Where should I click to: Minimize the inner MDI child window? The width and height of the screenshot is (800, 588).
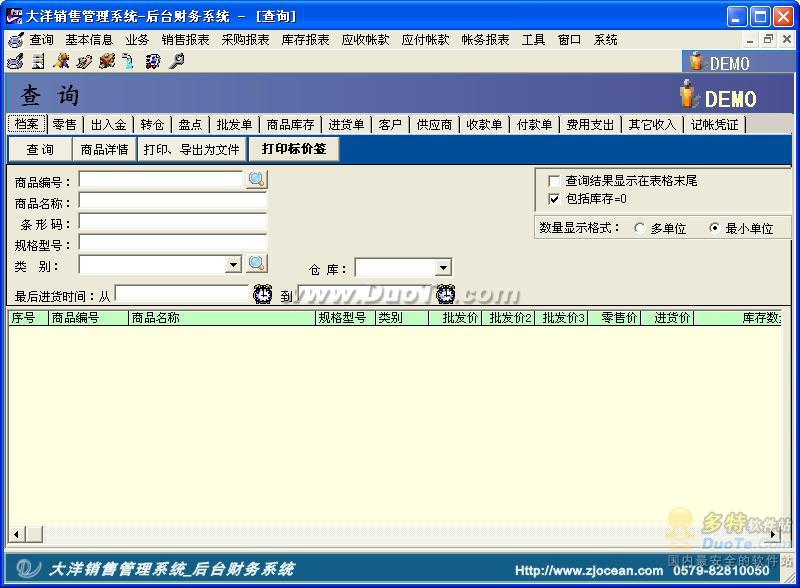(749, 39)
